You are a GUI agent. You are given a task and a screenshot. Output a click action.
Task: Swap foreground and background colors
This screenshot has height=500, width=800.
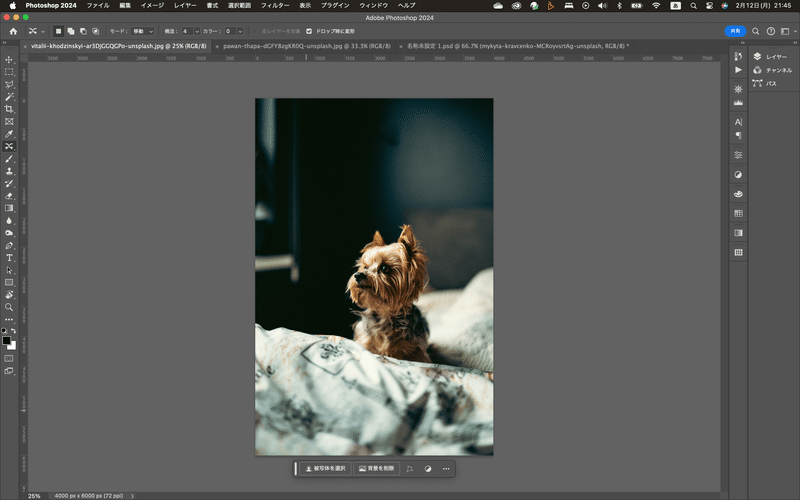pos(13,331)
